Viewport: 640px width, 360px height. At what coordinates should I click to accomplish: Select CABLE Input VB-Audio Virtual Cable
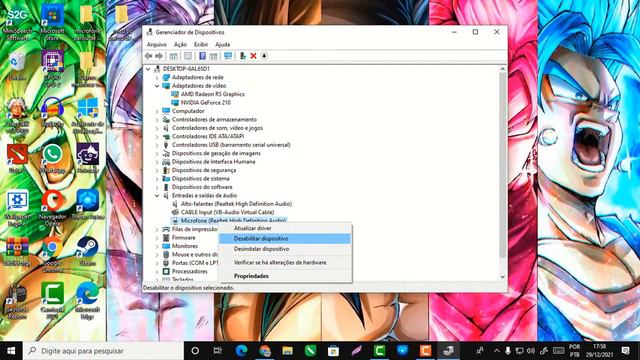coord(227,212)
